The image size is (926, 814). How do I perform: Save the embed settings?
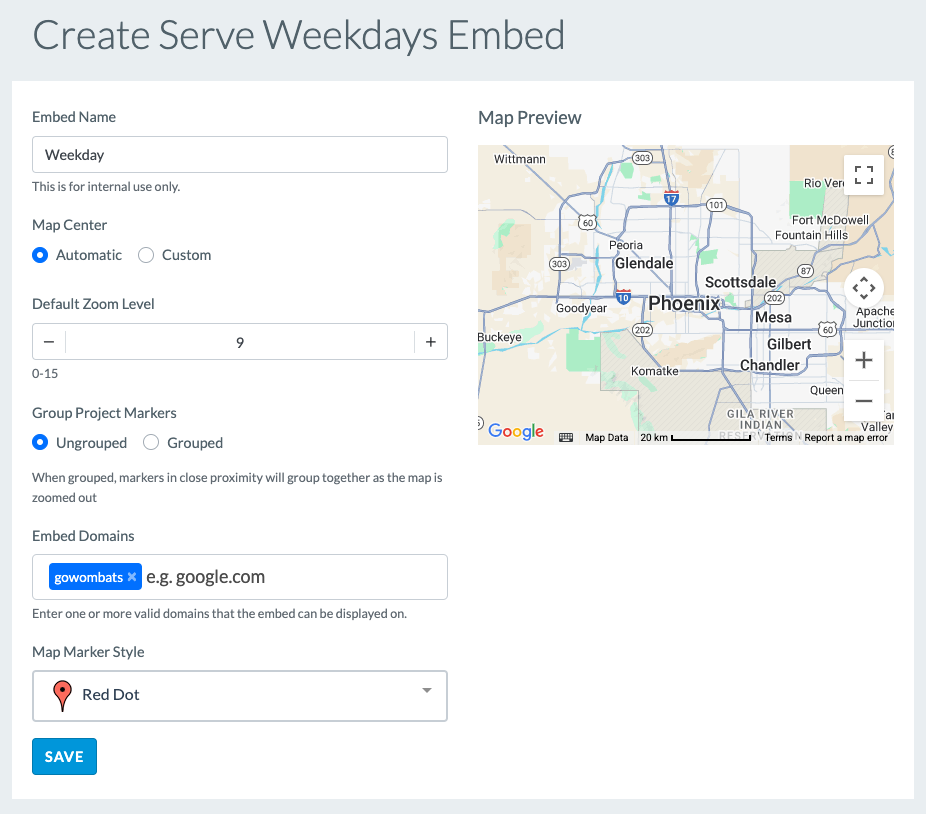pos(64,756)
